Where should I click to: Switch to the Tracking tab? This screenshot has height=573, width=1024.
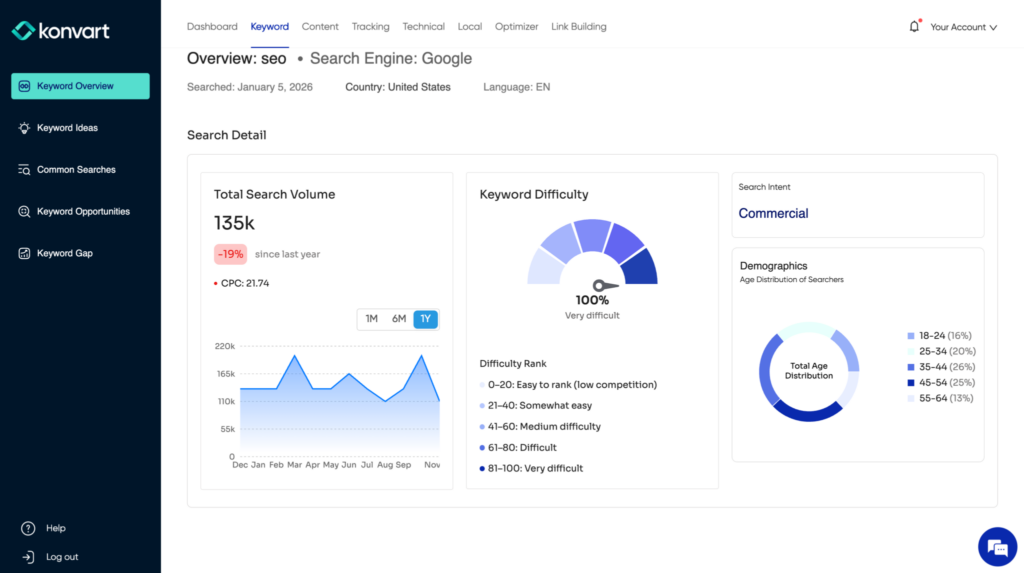point(370,27)
